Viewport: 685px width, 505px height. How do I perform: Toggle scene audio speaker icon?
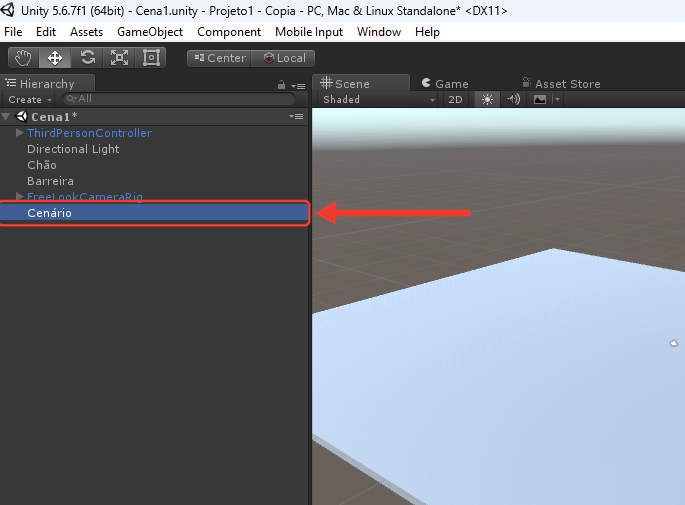[x=514, y=100]
